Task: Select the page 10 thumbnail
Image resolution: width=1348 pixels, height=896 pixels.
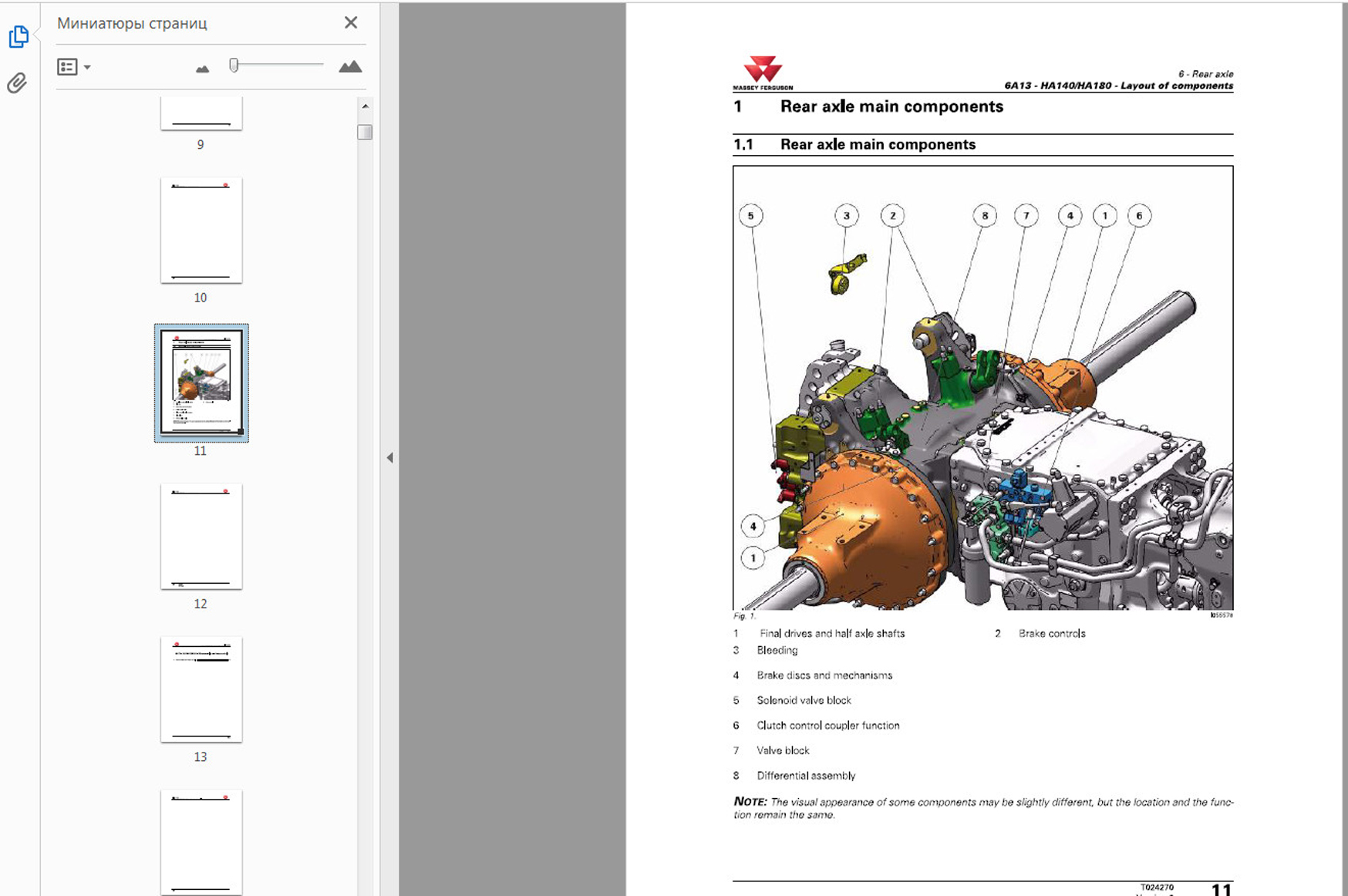Action: click(201, 231)
